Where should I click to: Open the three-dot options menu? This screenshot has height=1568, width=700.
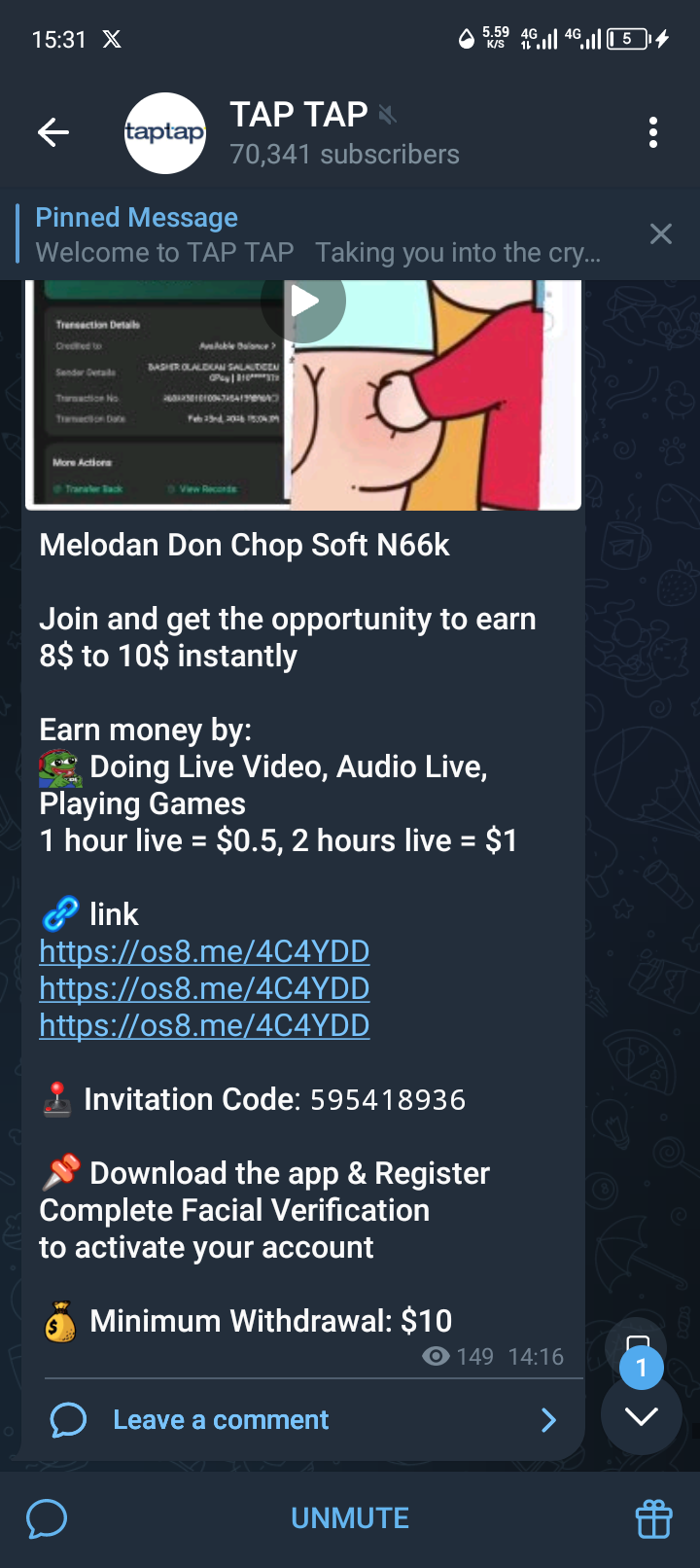pyautogui.click(x=653, y=132)
